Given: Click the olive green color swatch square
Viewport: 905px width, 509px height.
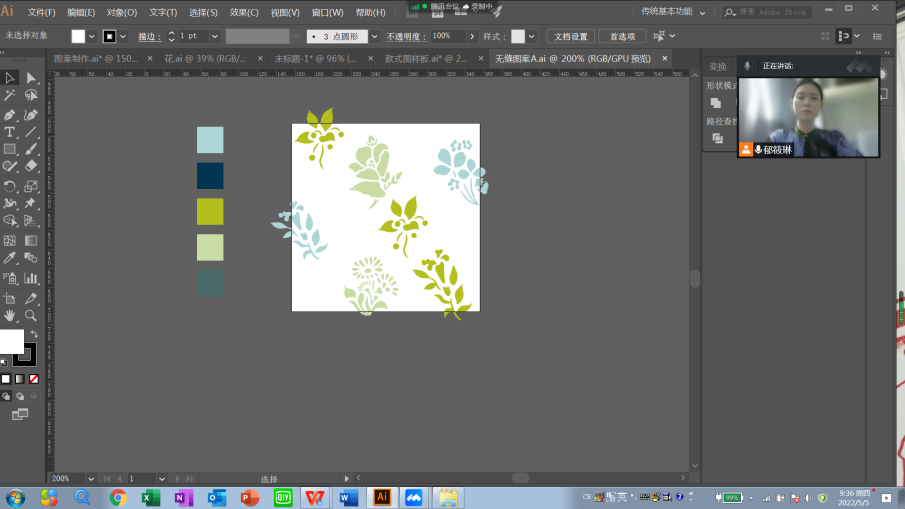Looking at the screenshot, I should click(x=210, y=211).
